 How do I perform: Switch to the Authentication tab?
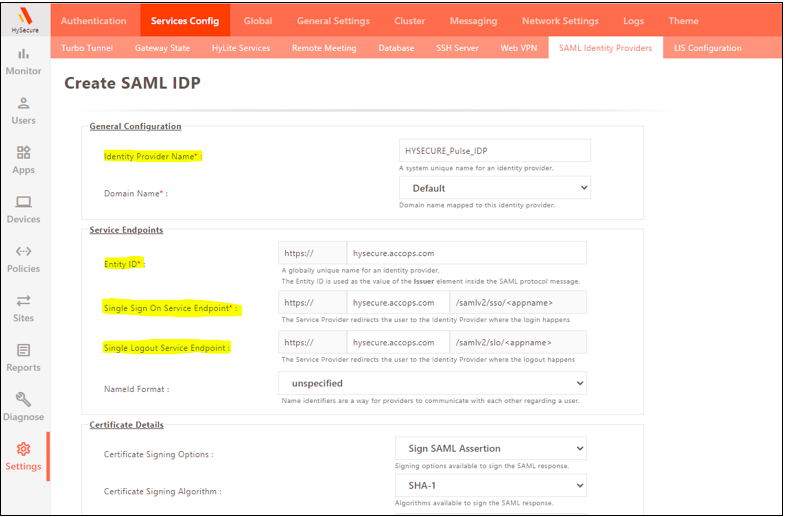[x=94, y=21]
